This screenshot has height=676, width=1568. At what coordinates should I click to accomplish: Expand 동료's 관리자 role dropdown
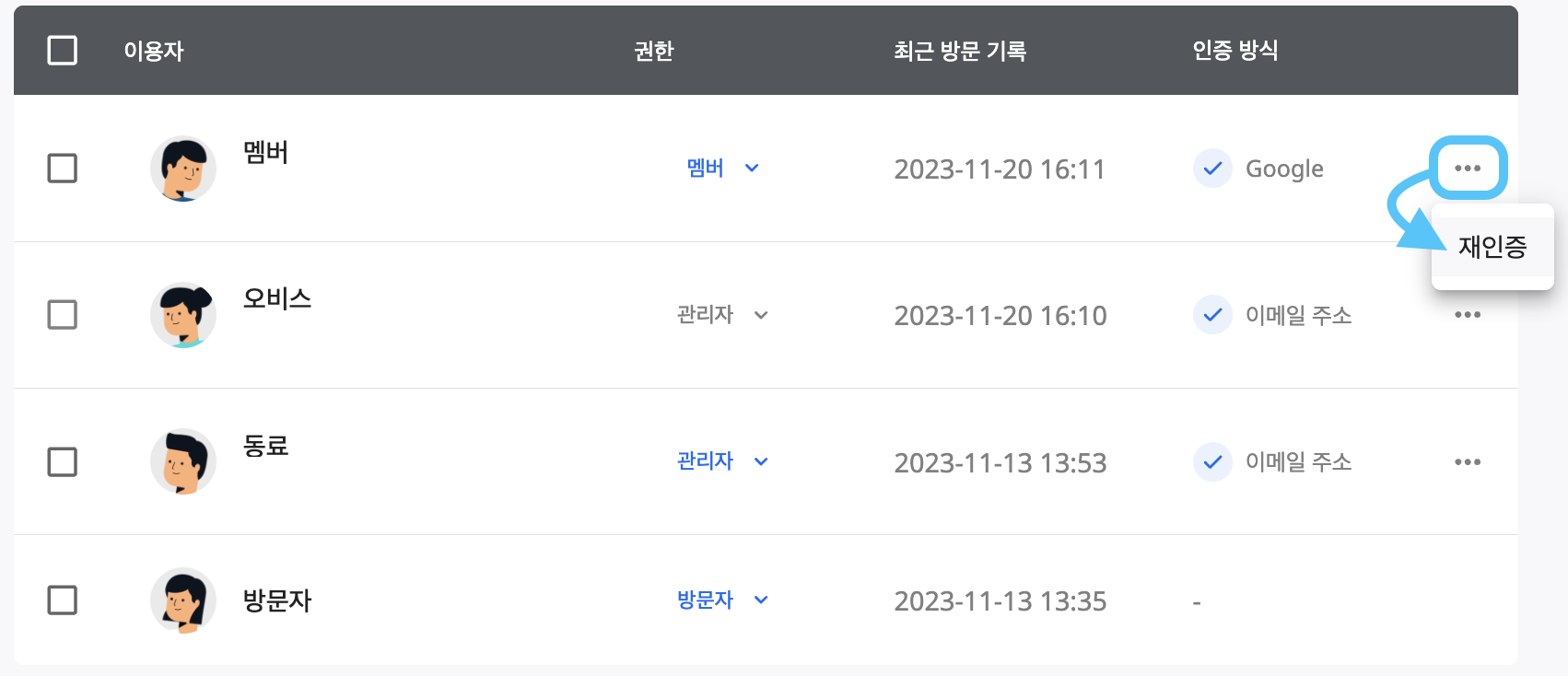coord(723,461)
